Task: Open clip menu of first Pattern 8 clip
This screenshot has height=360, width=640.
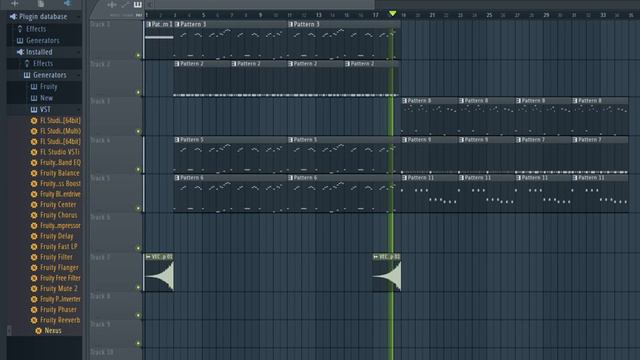Action: (404, 100)
